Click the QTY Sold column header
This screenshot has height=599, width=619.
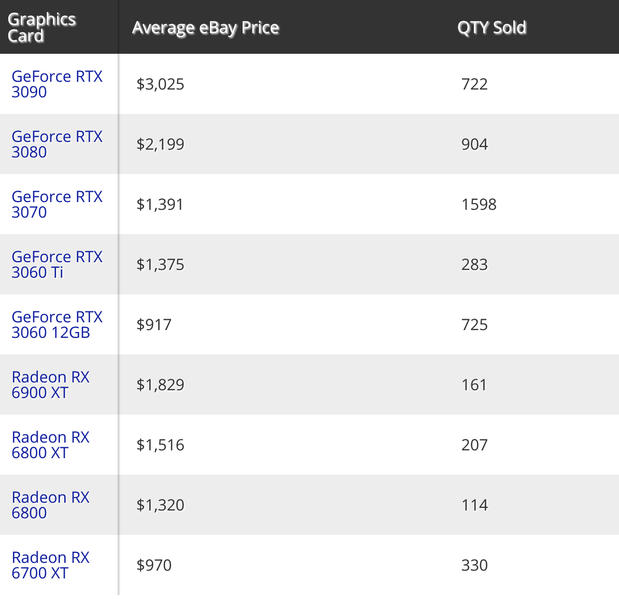(492, 27)
